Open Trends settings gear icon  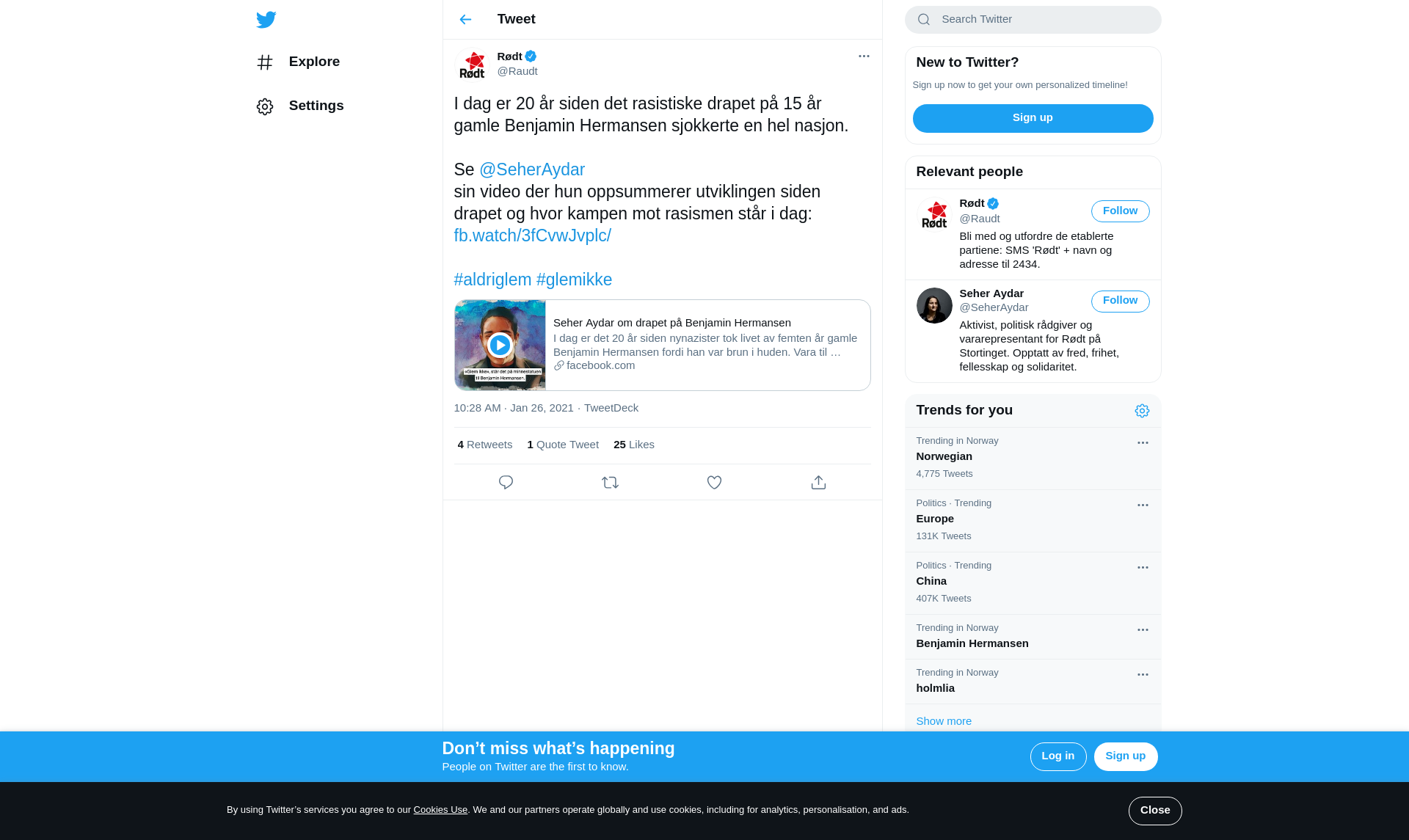(1142, 411)
